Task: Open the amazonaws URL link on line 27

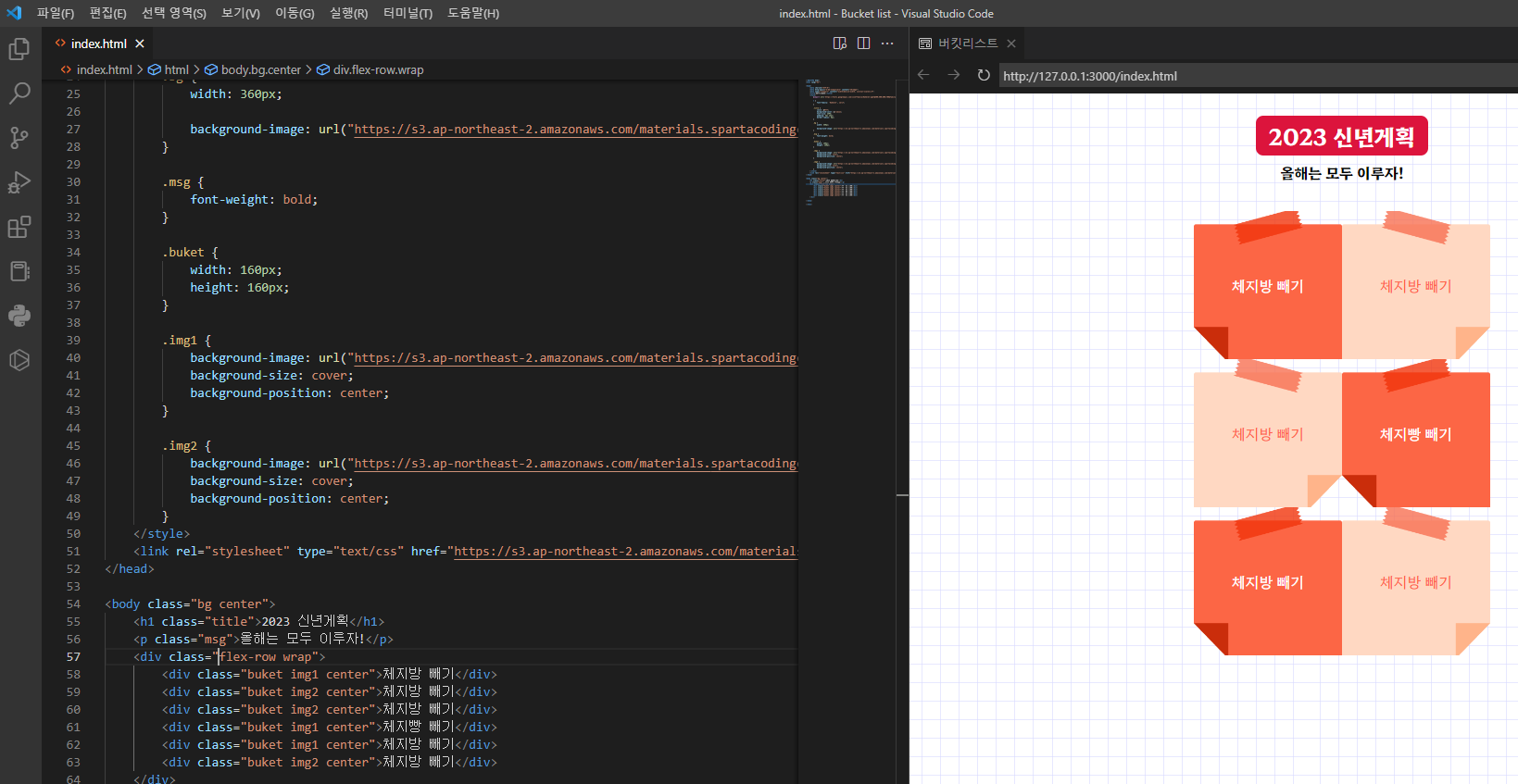Action: (x=575, y=130)
